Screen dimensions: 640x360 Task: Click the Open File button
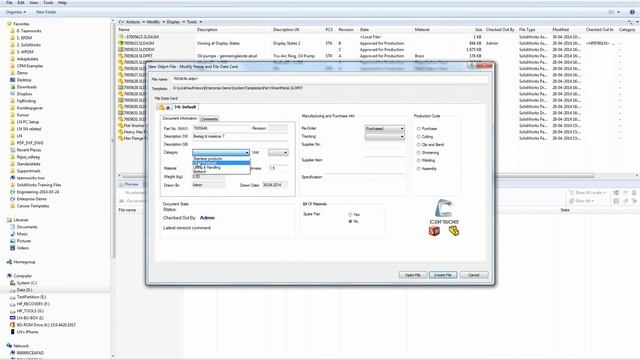click(x=413, y=275)
